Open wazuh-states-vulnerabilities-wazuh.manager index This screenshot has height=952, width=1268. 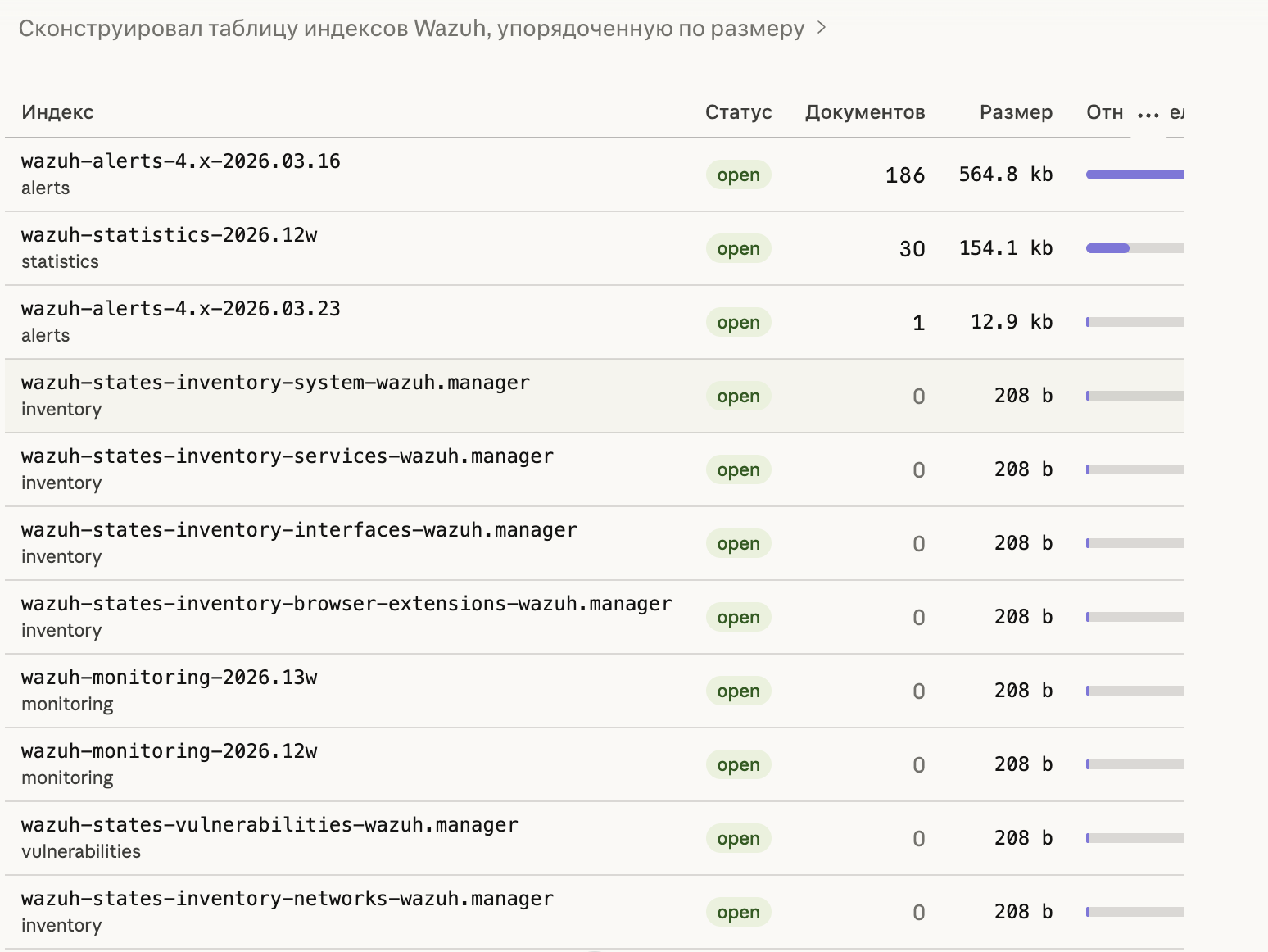click(269, 825)
